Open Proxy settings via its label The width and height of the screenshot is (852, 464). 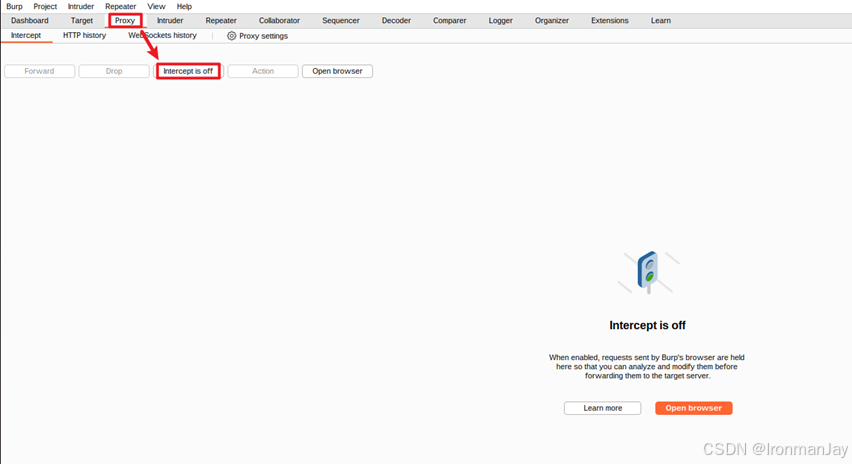pos(264,36)
